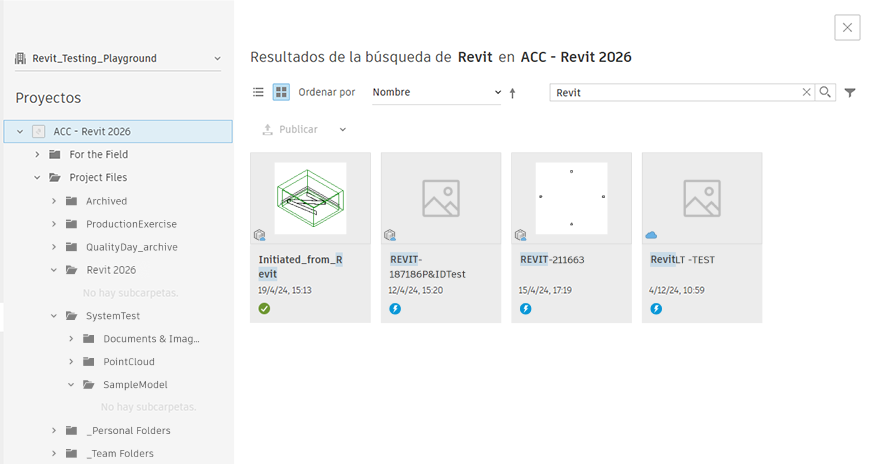Switch to list view icon

[x=258, y=92]
